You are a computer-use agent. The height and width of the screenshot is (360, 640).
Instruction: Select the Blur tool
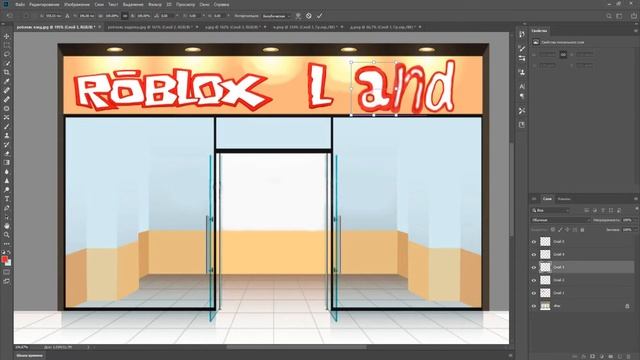click(x=7, y=171)
